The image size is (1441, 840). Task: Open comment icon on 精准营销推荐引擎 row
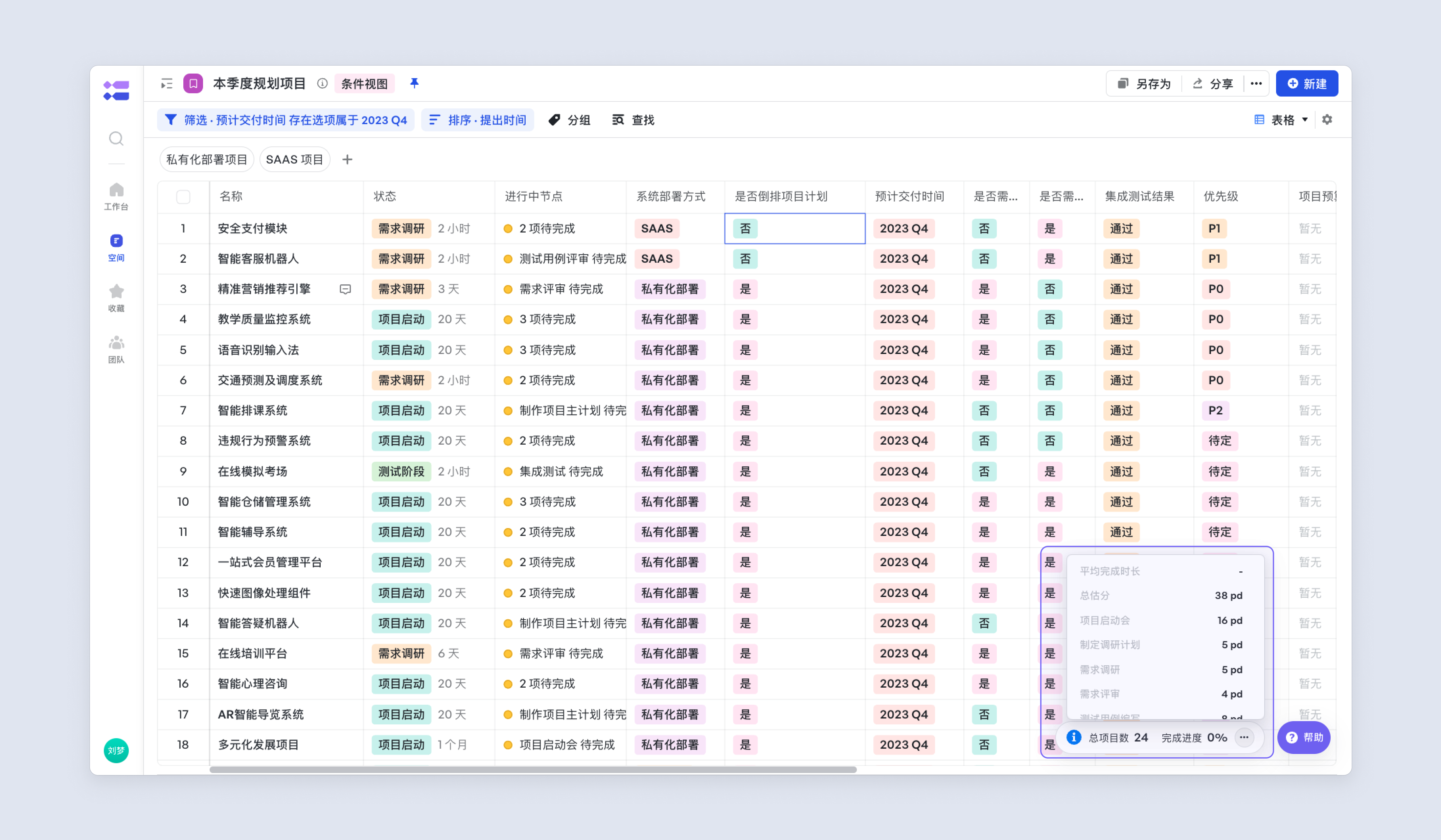(345, 289)
